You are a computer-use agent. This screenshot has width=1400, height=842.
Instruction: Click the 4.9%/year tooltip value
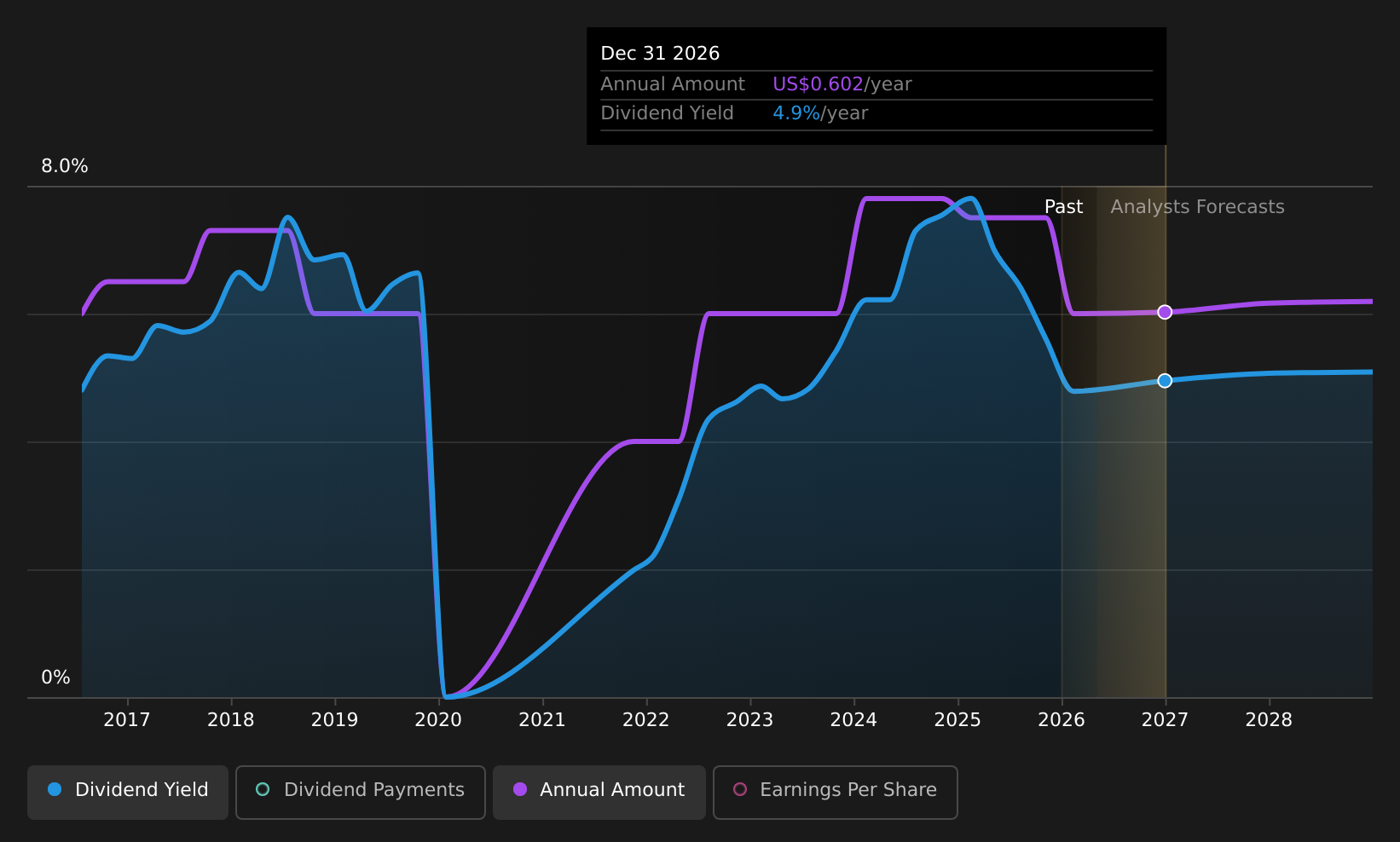820,113
